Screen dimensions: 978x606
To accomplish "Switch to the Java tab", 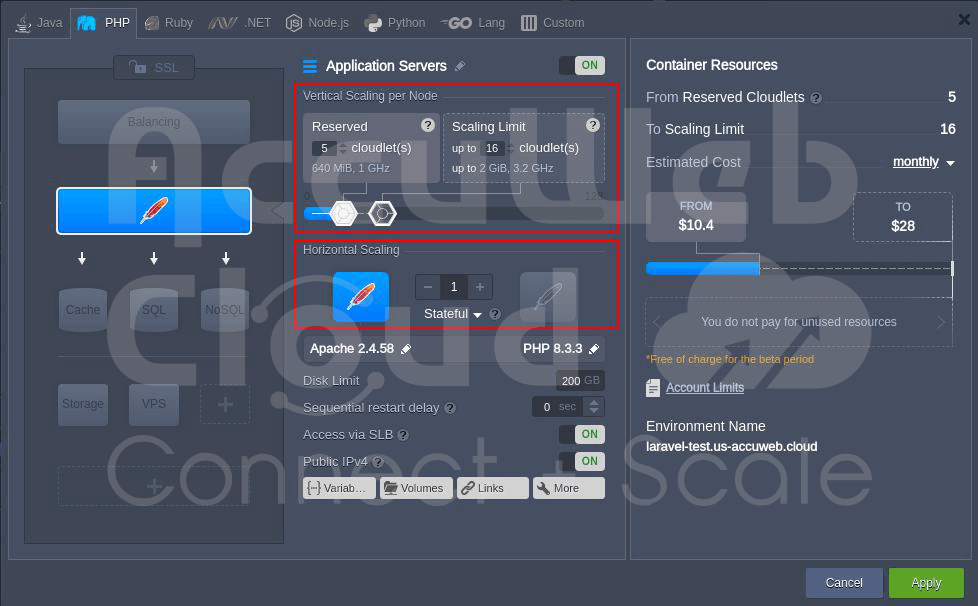I will coord(38,23).
